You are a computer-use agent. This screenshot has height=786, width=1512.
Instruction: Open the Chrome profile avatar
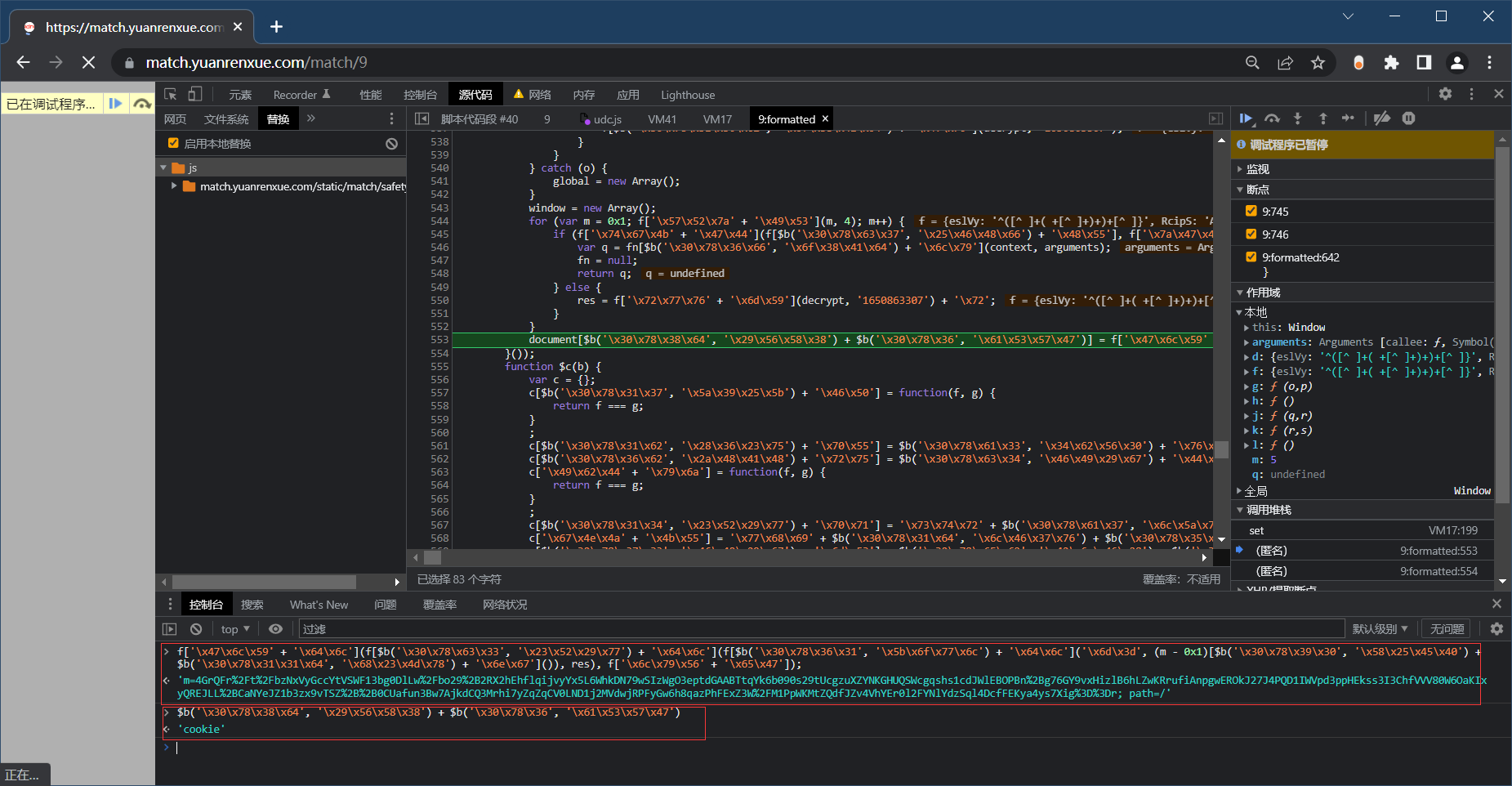(1456, 63)
